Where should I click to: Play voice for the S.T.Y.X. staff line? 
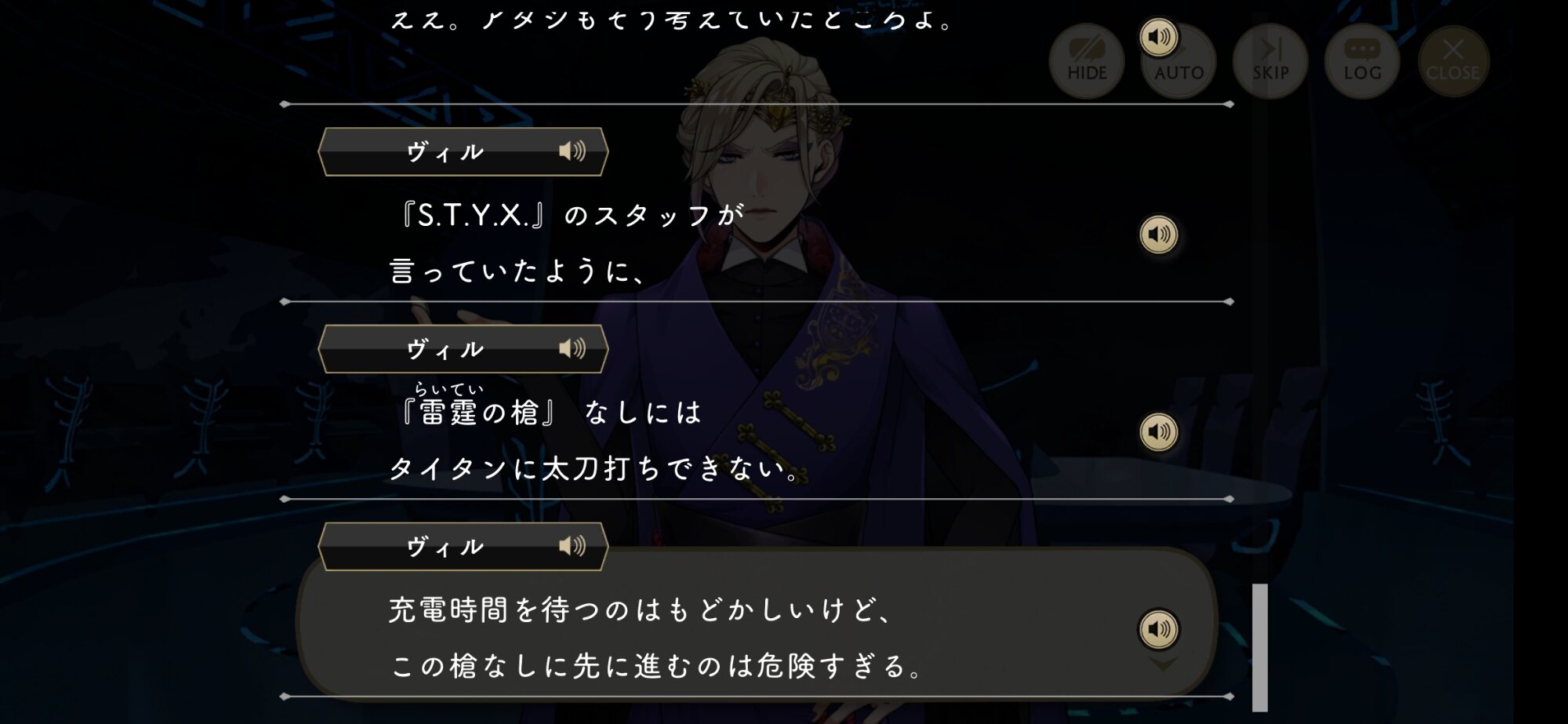[x=1158, y=235]
